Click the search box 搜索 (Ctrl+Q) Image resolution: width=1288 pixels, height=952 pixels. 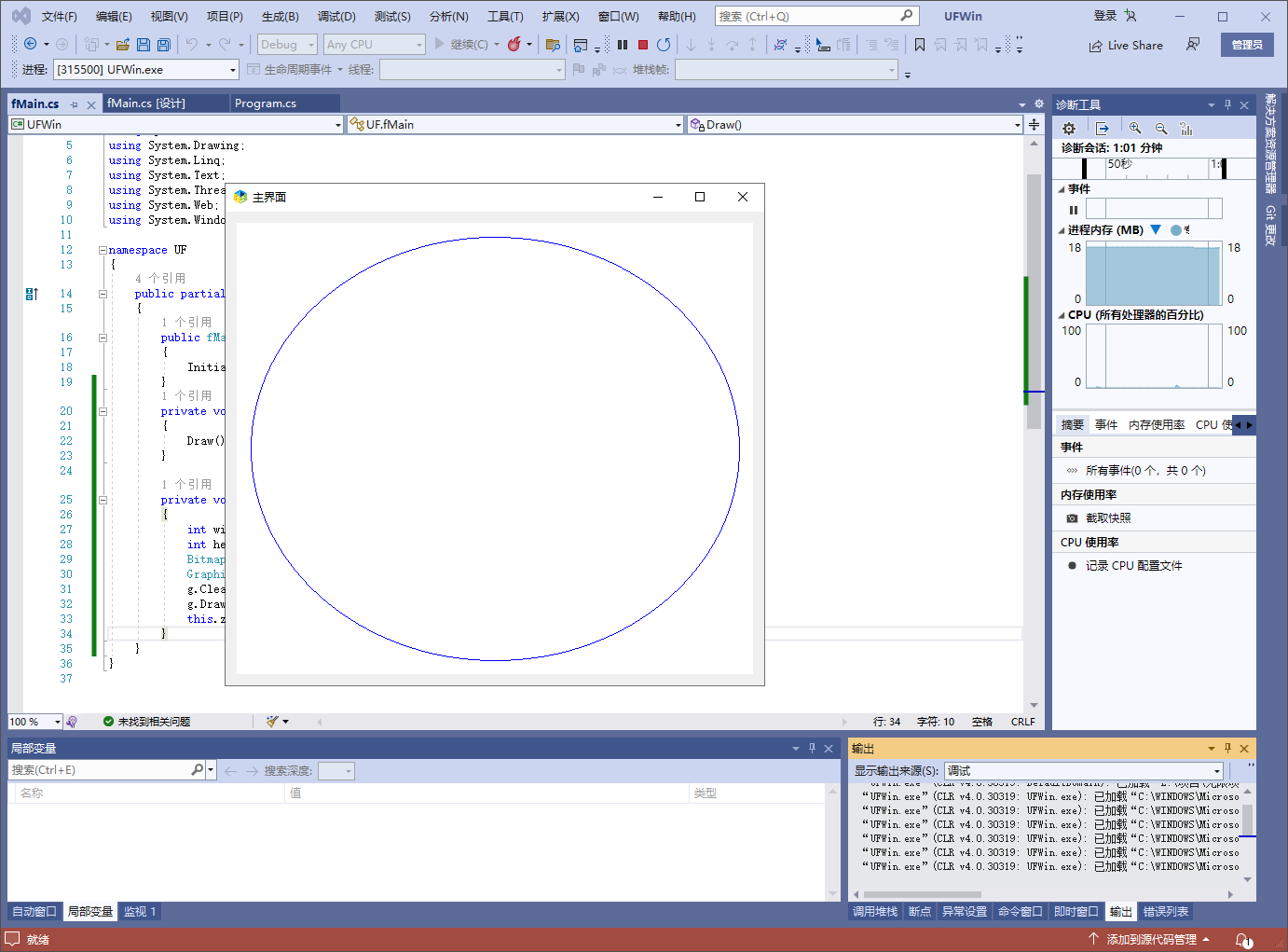[x=817, y=16]
